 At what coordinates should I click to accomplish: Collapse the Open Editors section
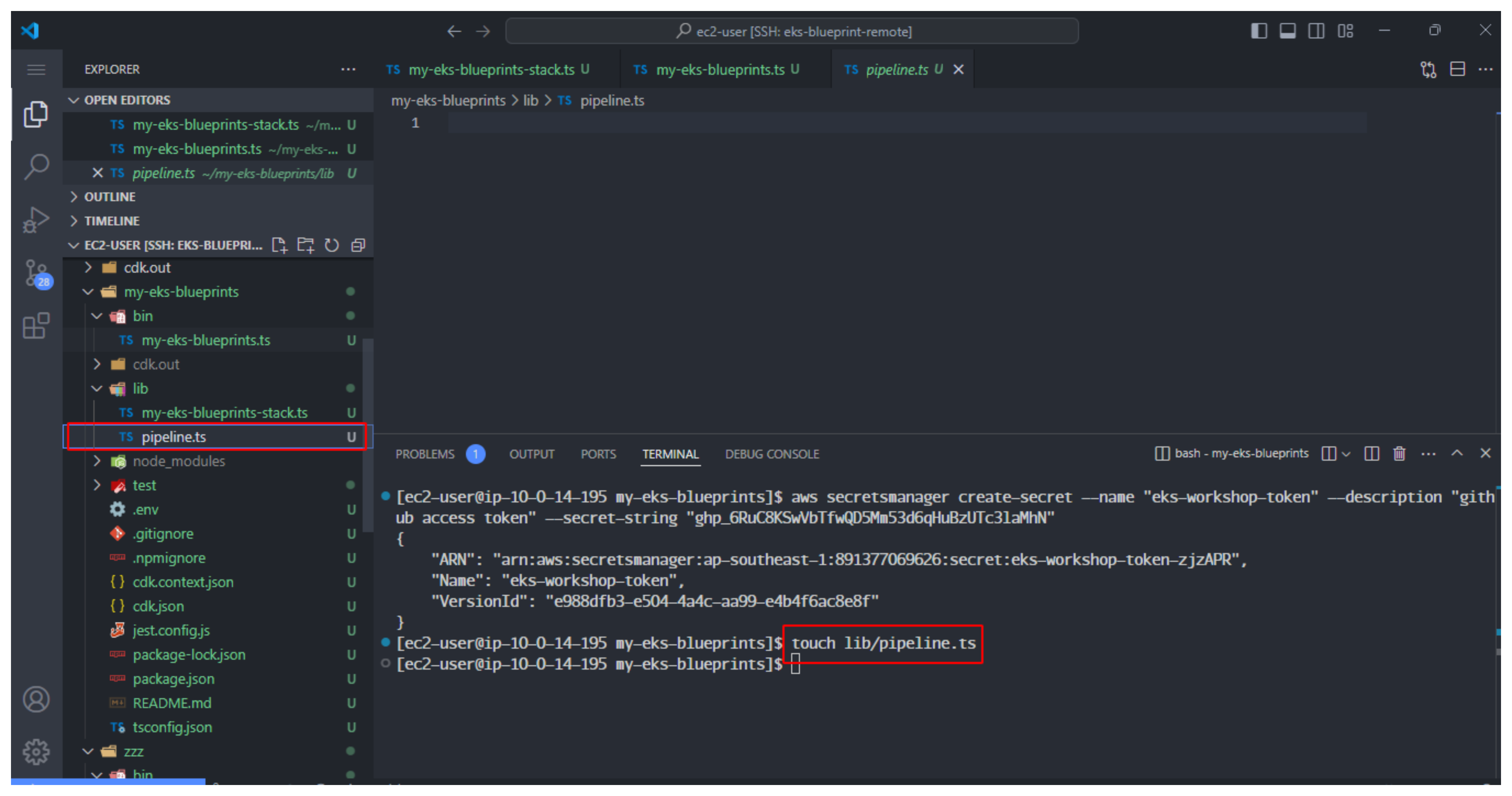(218, 100)
